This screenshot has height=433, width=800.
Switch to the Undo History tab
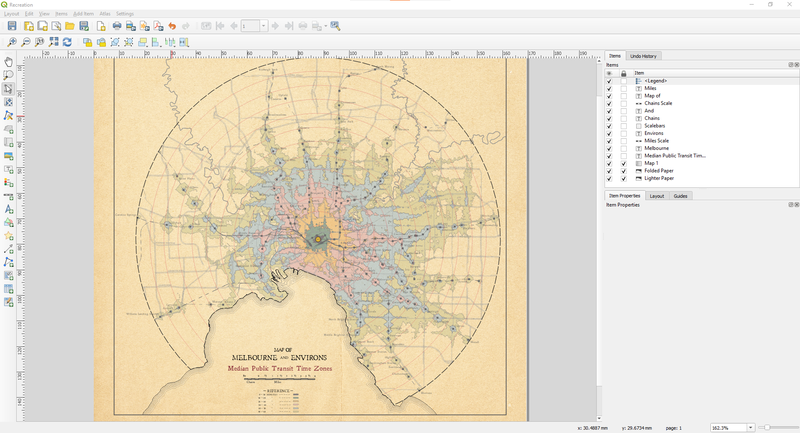pos(643,56)
